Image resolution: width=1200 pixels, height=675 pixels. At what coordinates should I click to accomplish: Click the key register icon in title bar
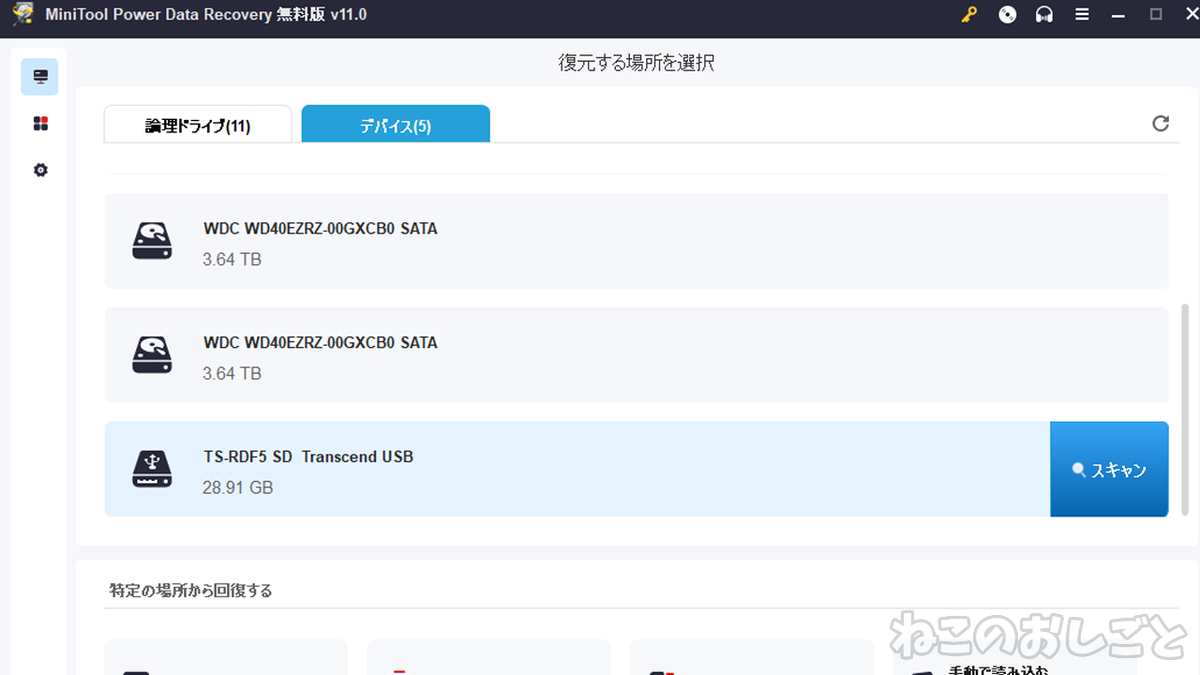tap(969, 15)
